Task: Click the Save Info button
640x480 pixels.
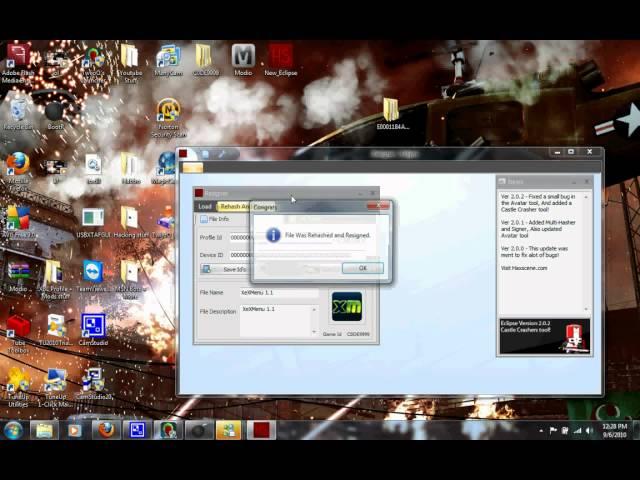Action: (224, 269)
